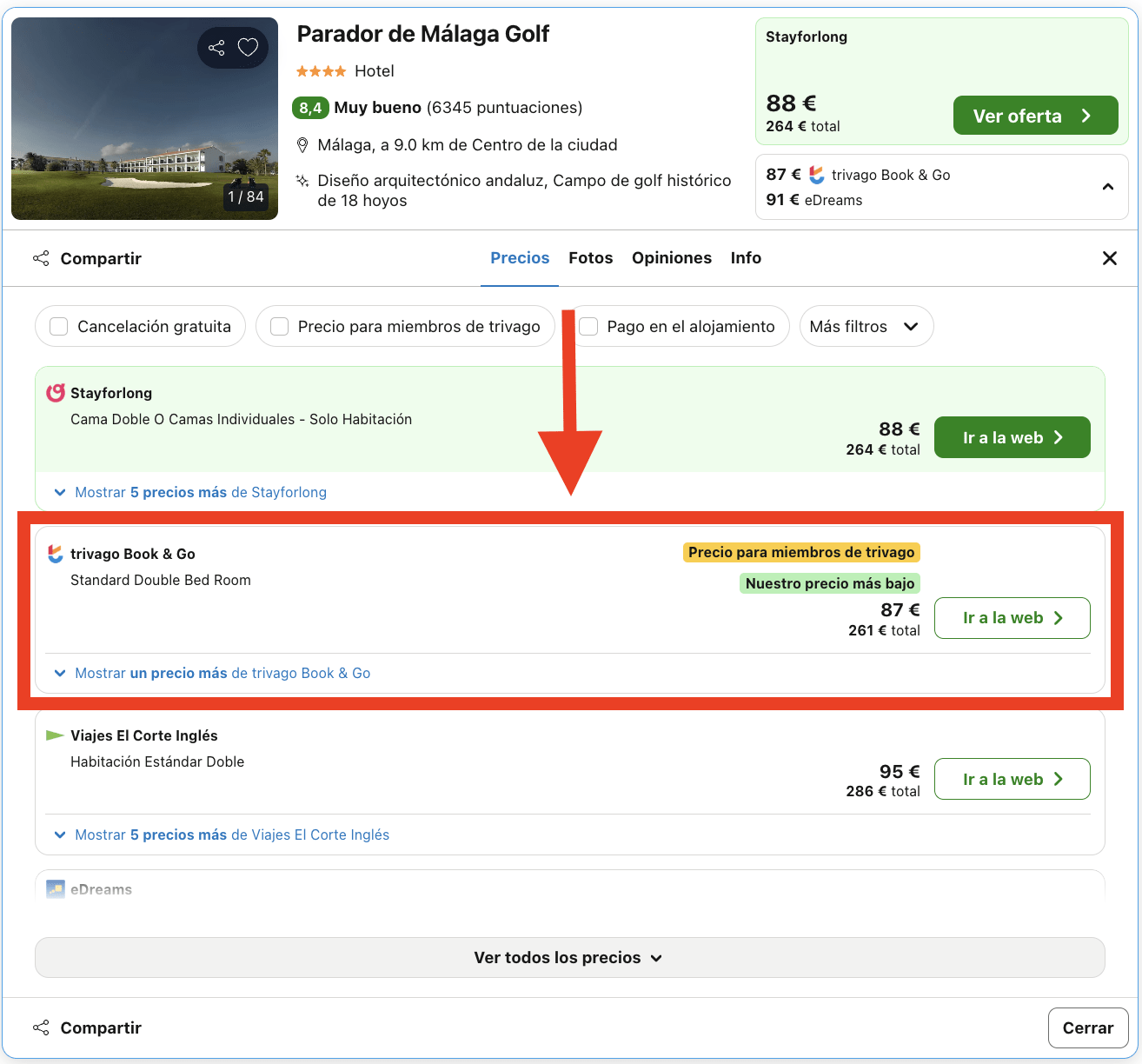Image resolution: width=1142 pixels, height=1064 pixels.
Task: Click the eDreams logo icon
Action: click(56, 889)
